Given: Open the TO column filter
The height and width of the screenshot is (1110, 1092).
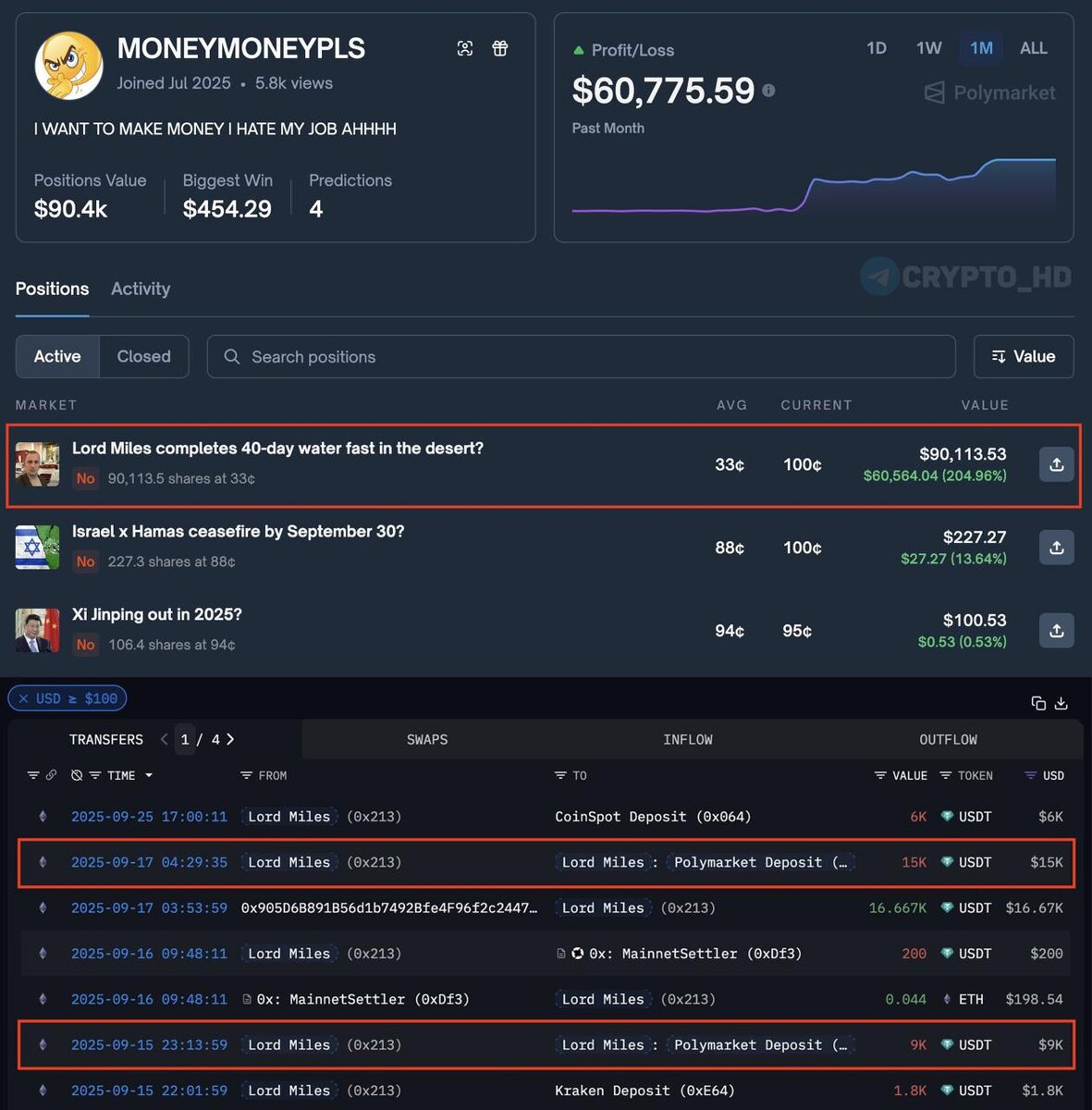Looking at the screenshot, I should [x=560, y=775].
